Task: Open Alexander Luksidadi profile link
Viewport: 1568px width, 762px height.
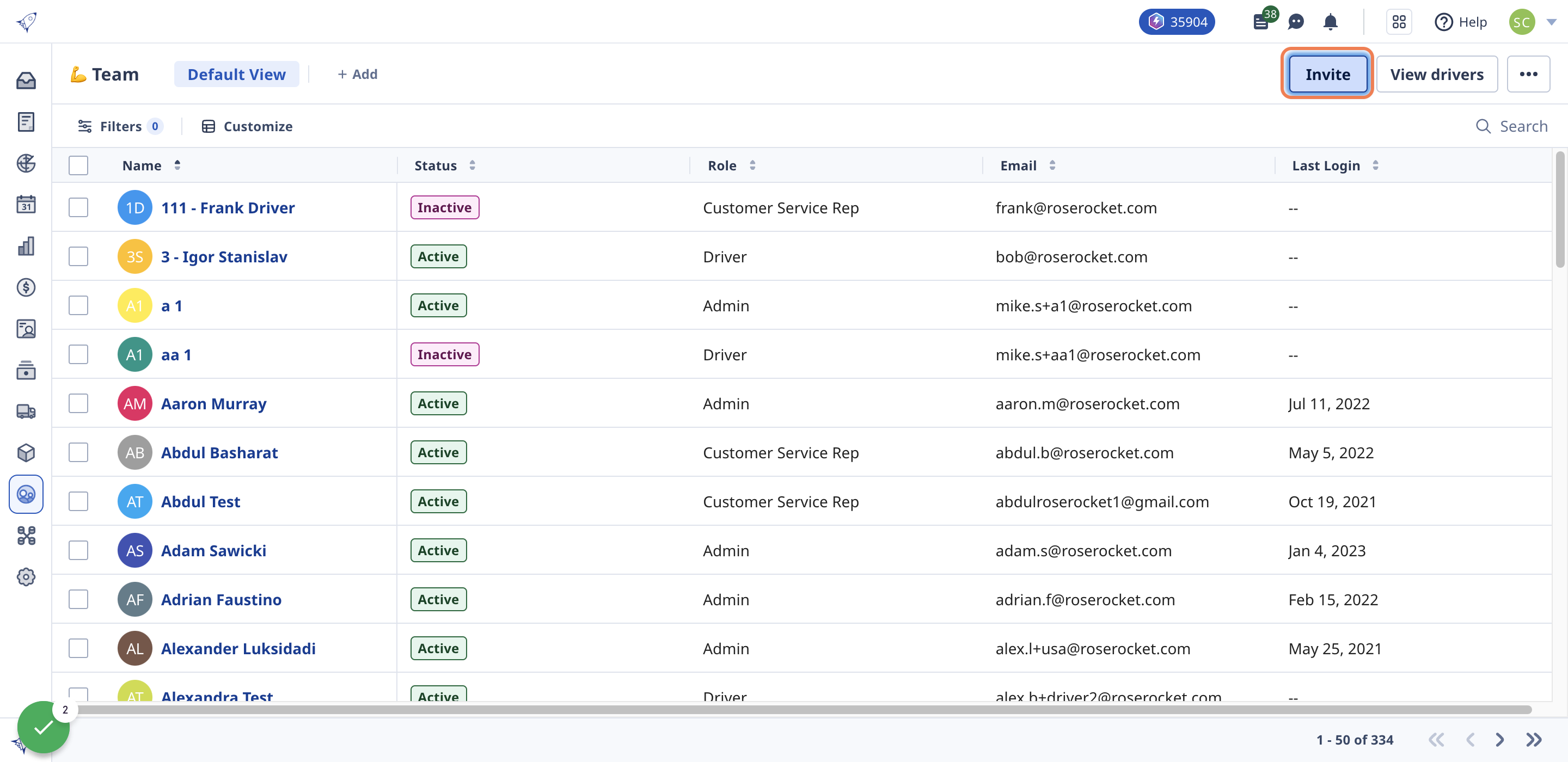Action: click(238, 648)
